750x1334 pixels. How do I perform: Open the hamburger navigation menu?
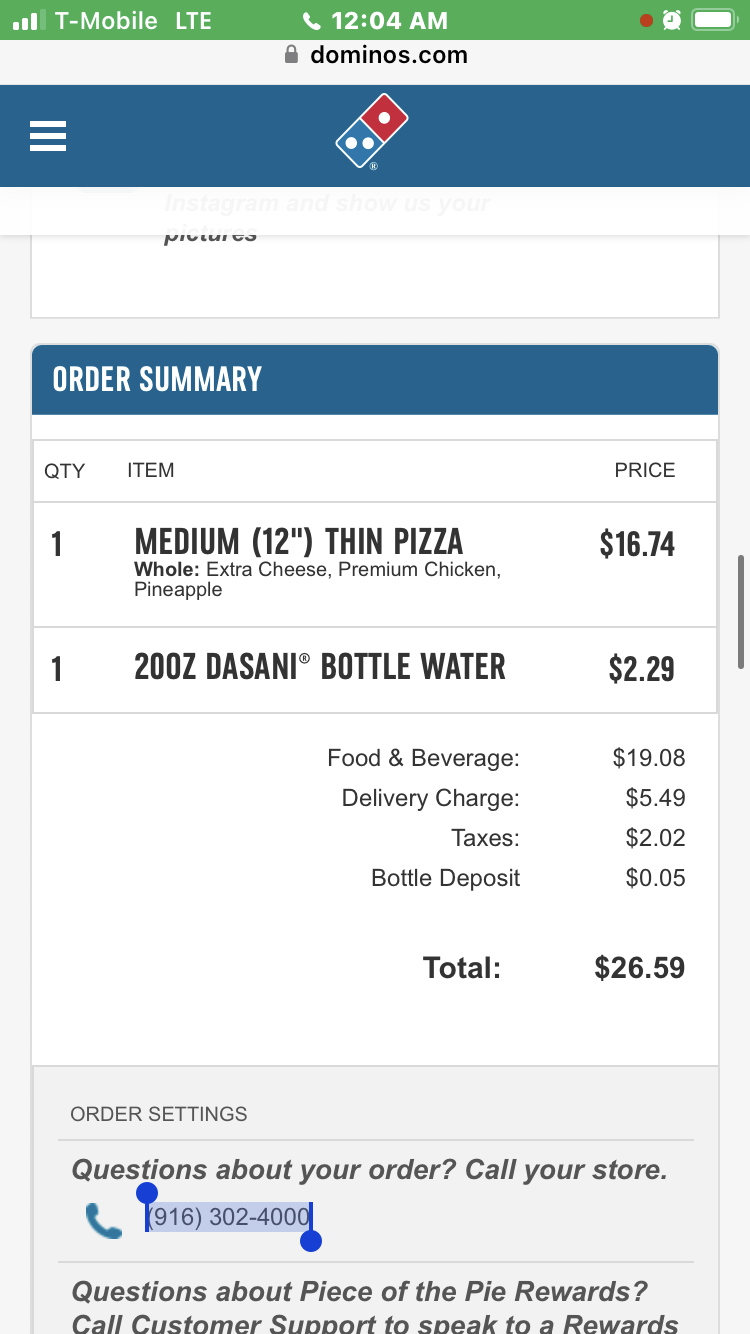coord(48,136)
